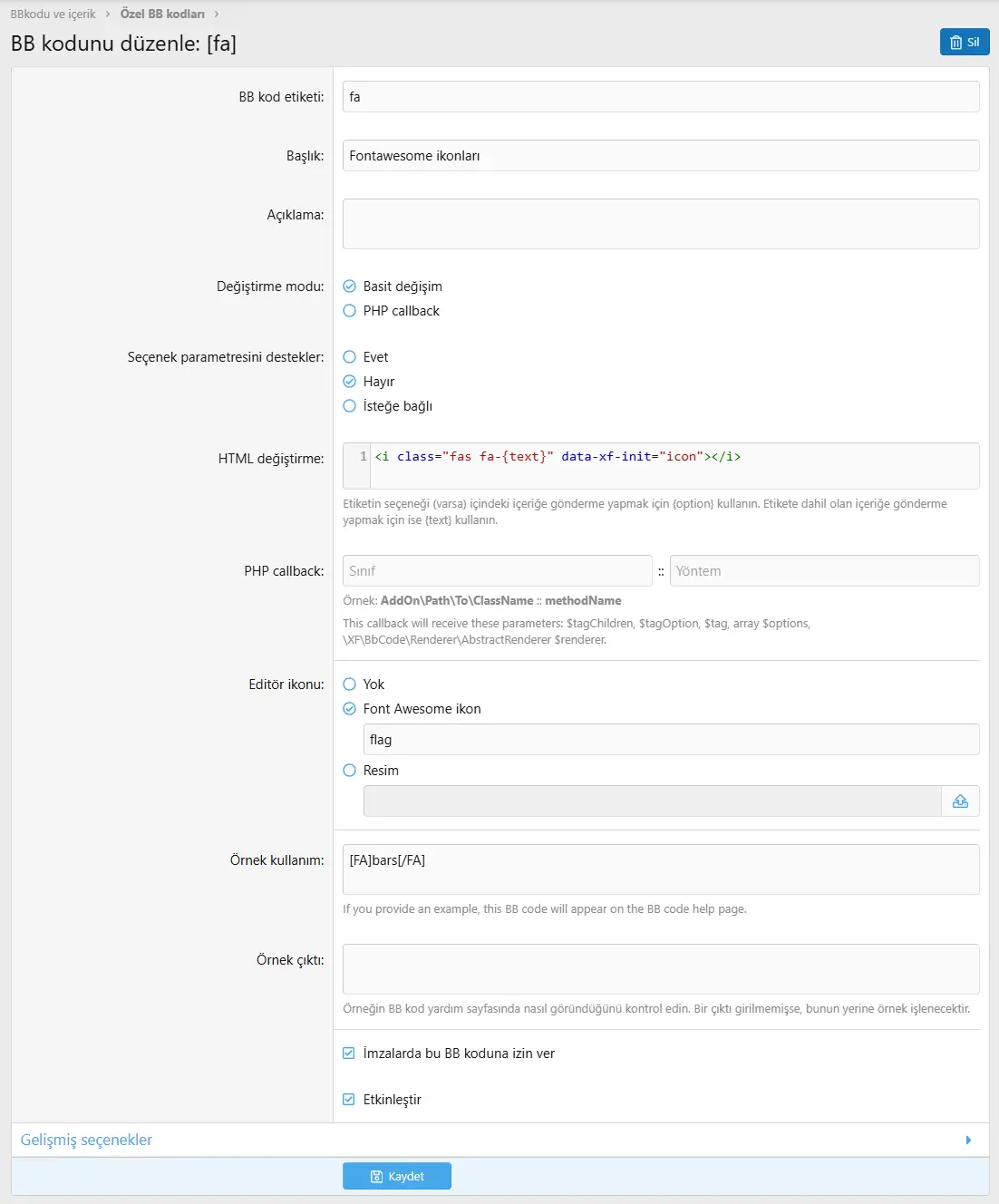Open the Gelişmiş seçenekler section header
Image resolution: width=999 pixels, height=1204 pixels.
tap(499, 1141)
